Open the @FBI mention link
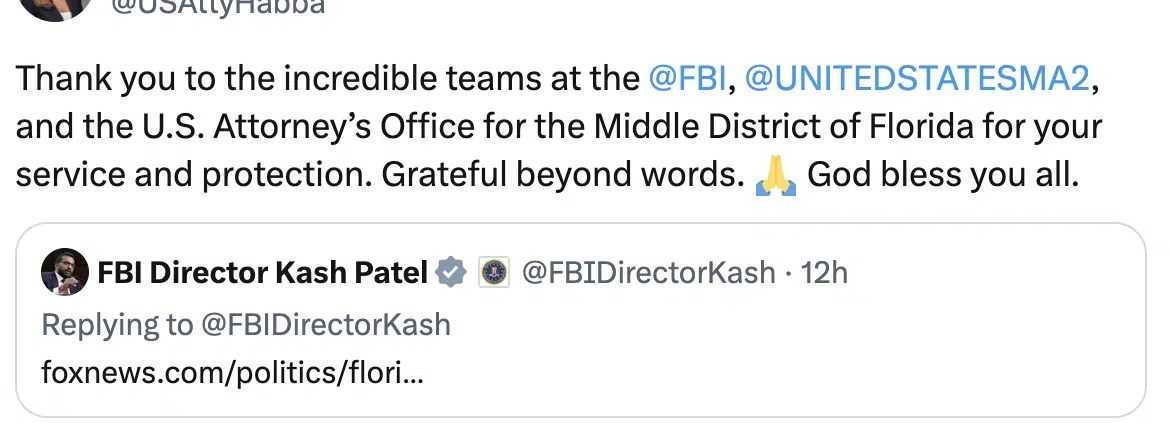 (x=687, y=78)
